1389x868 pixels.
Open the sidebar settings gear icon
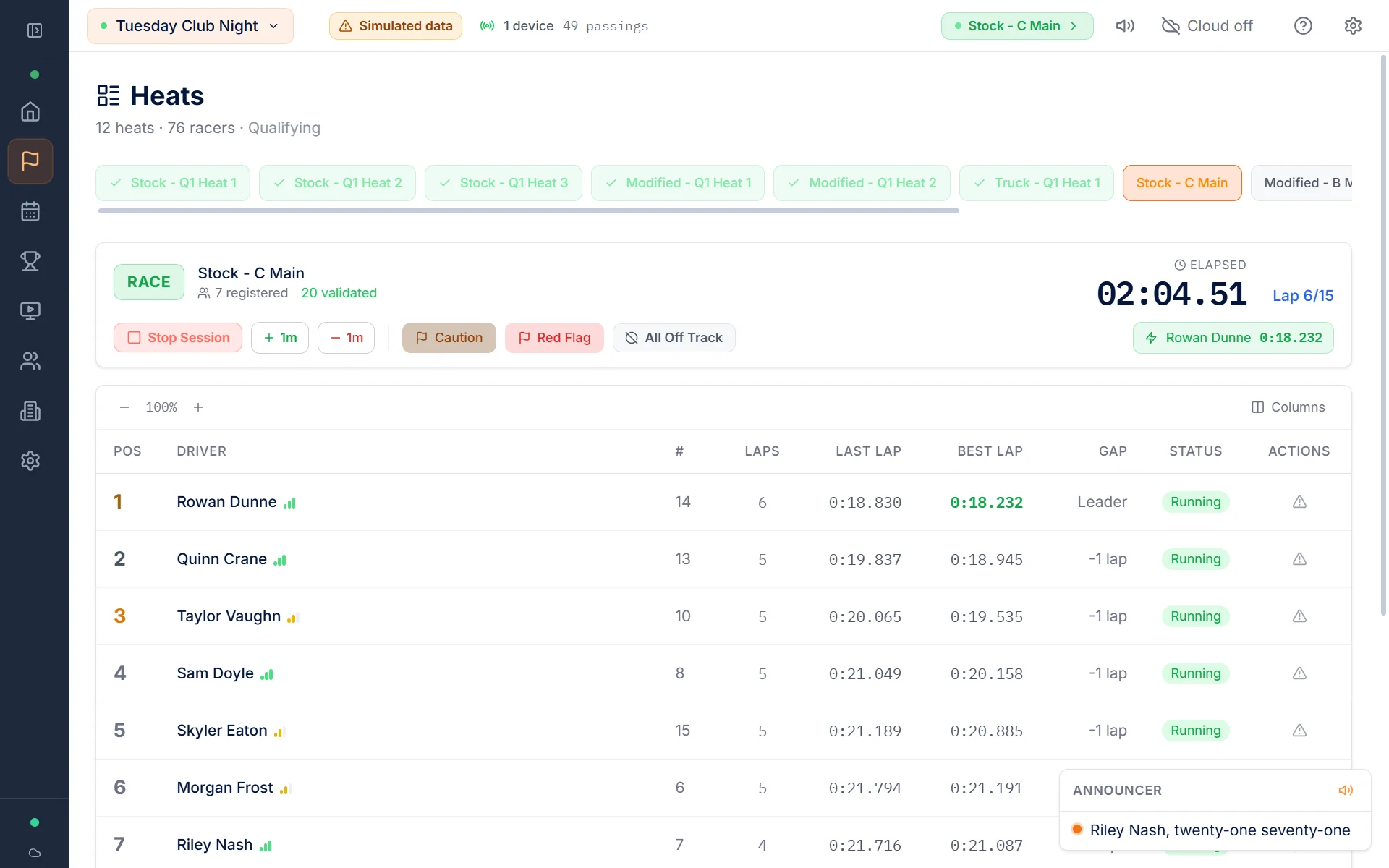point(30,461)
